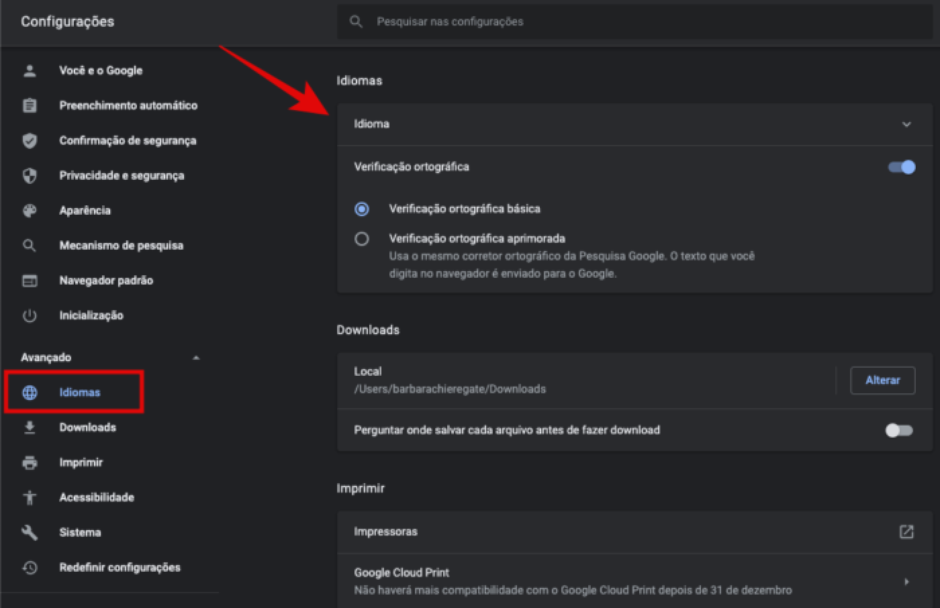The height and width of the screenshot is (608, 940).
Task: Expand Google Cloud Print arrow
Action: [906, 581]
